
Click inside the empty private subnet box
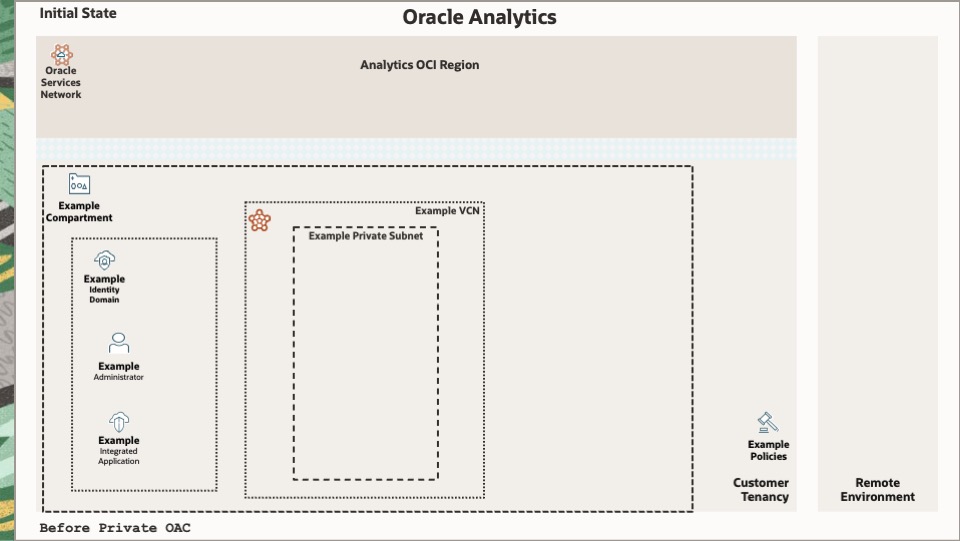coord(365,360)
